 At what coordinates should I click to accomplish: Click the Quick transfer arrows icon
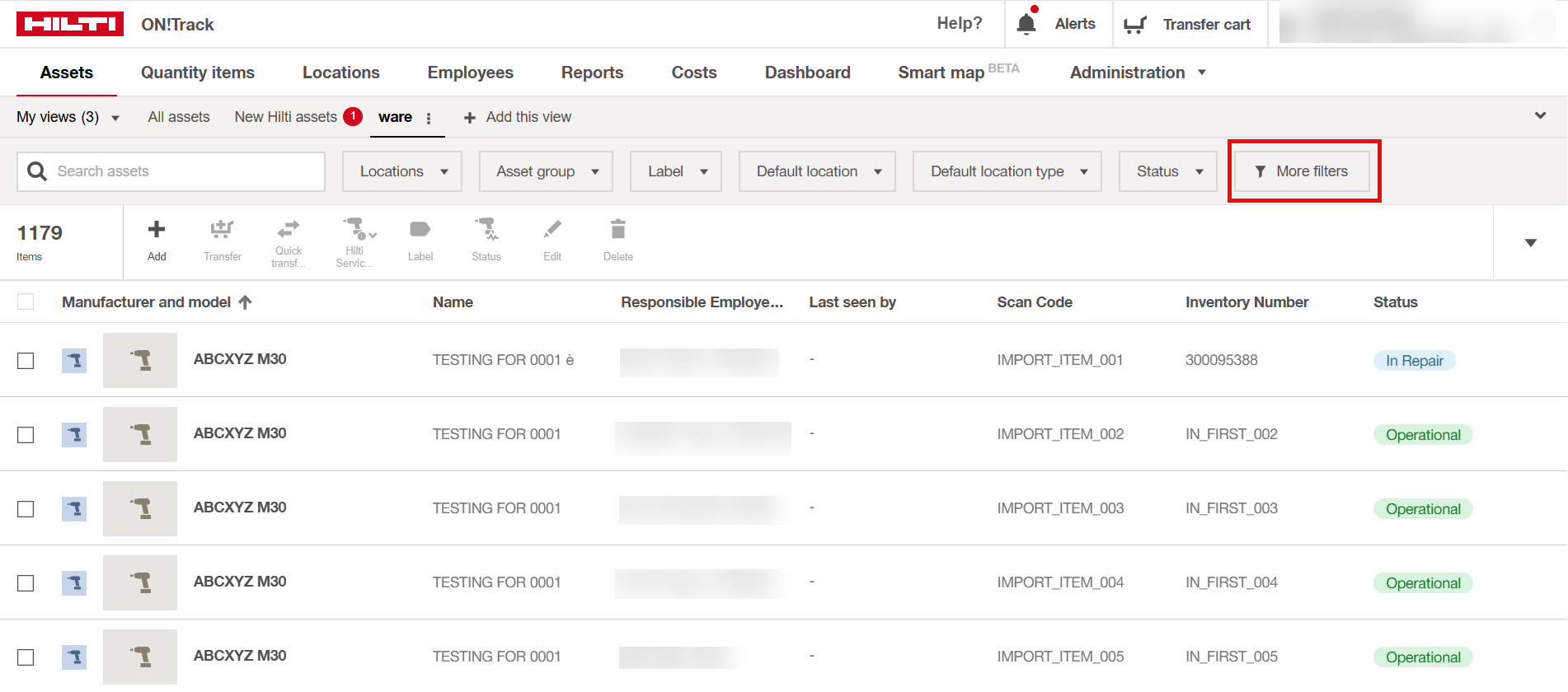289,228
